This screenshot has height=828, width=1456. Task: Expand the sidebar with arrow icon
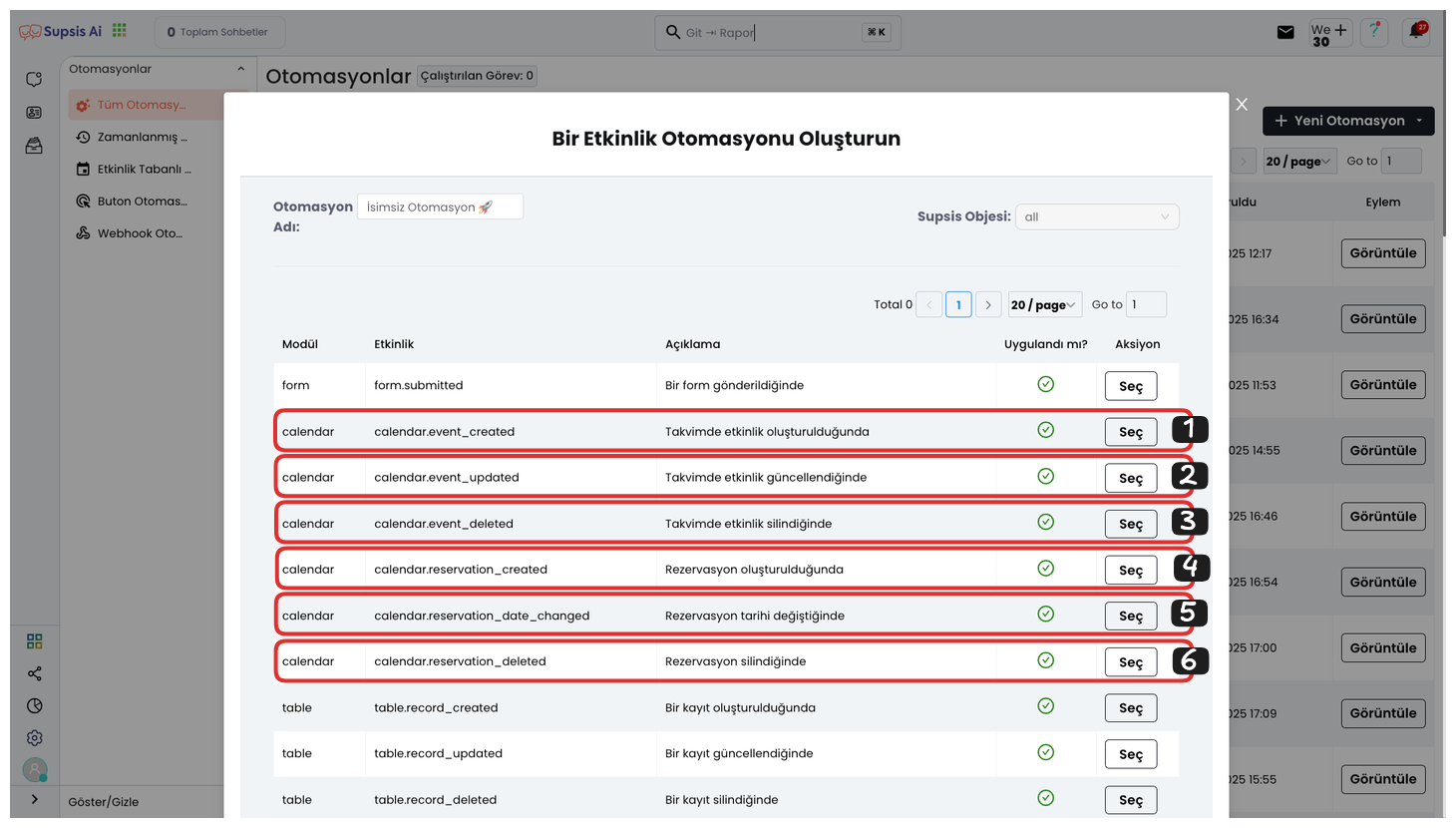35,799
